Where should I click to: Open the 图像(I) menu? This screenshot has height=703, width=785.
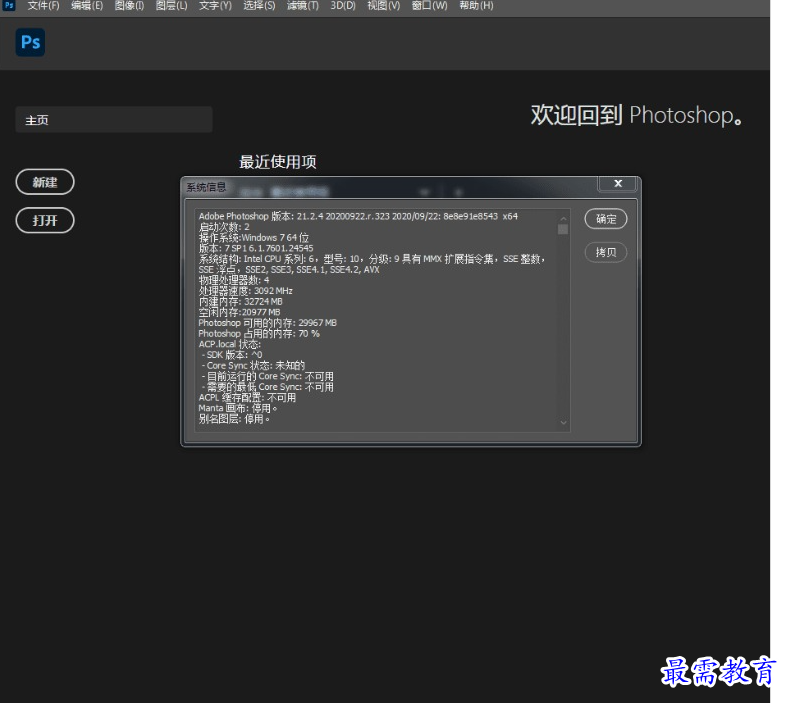pos(129,6)
